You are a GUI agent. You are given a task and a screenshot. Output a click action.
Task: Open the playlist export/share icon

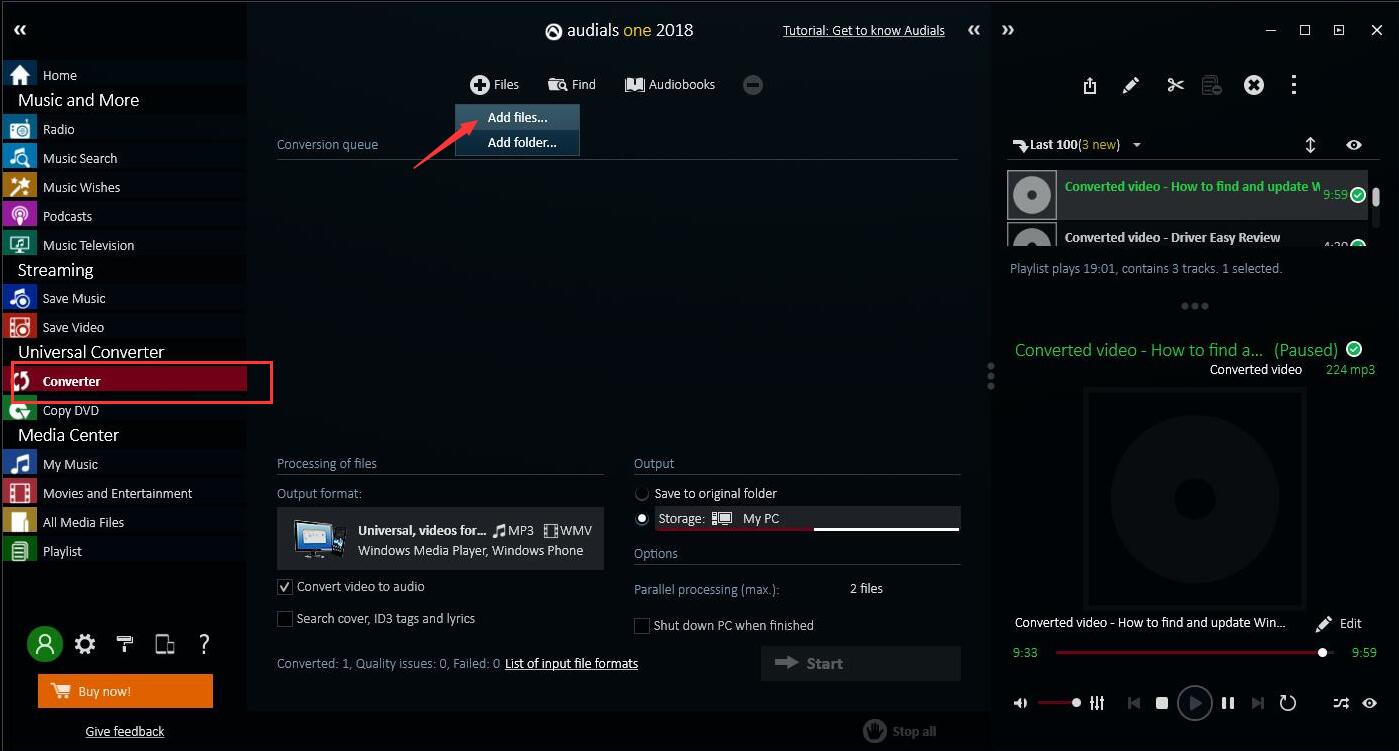pos(1089,85)
